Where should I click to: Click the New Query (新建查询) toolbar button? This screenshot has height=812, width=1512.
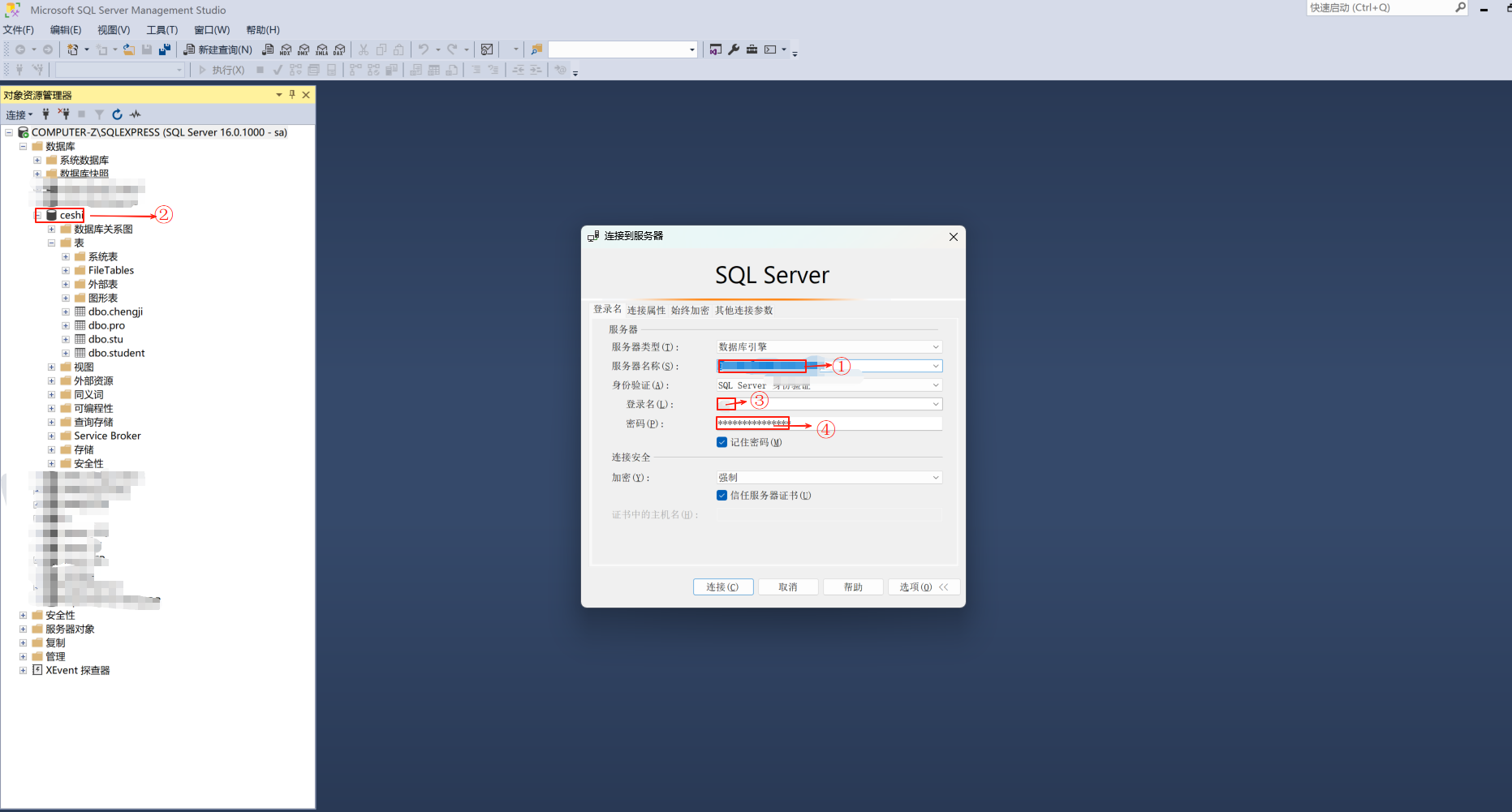tap(218, 49)
